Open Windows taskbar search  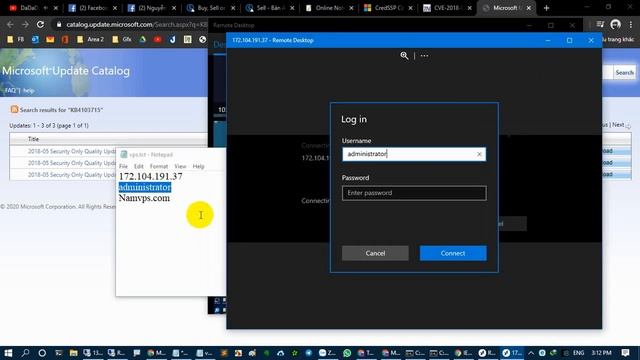coord(25,353)
